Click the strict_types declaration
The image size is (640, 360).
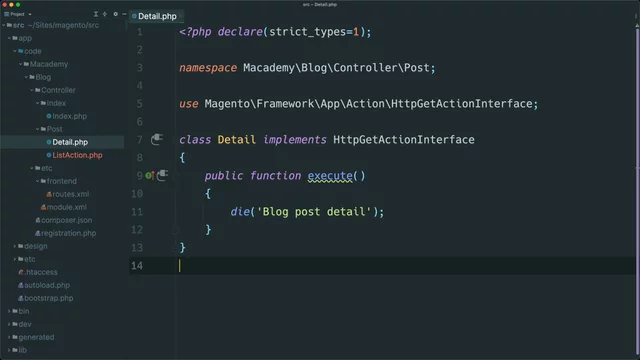(x=314, y=32)
